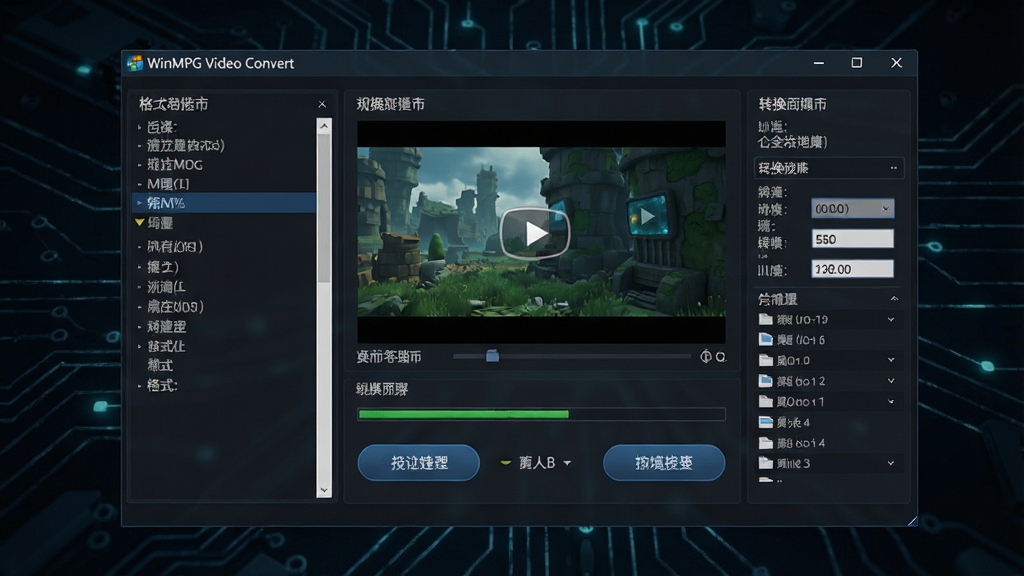Expand the highlighted M% tree row arrow
Screen dimensions: 1024x576
(139, 203)
